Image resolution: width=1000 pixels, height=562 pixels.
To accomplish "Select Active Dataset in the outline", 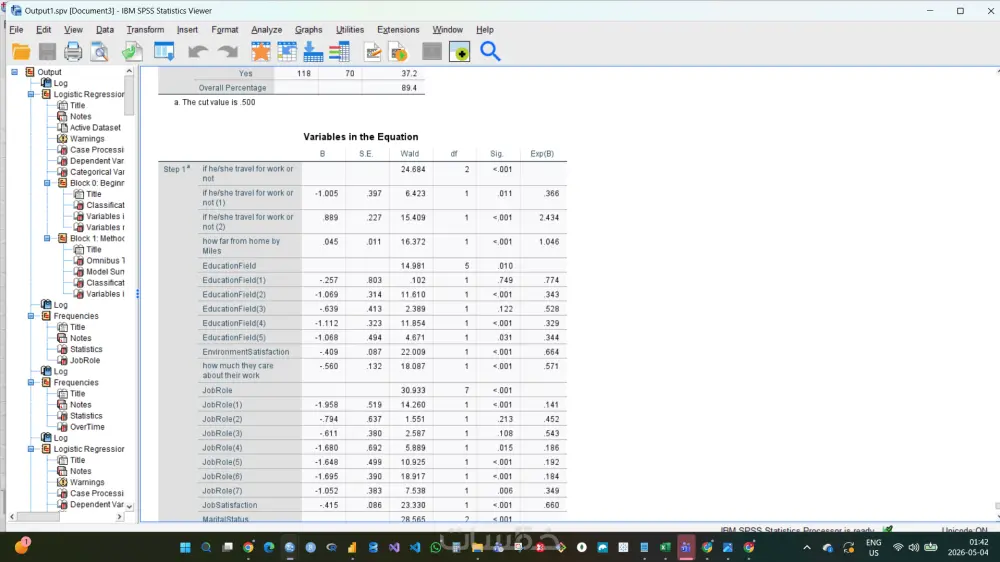I will pyautogui.click(x=95, y=128).
